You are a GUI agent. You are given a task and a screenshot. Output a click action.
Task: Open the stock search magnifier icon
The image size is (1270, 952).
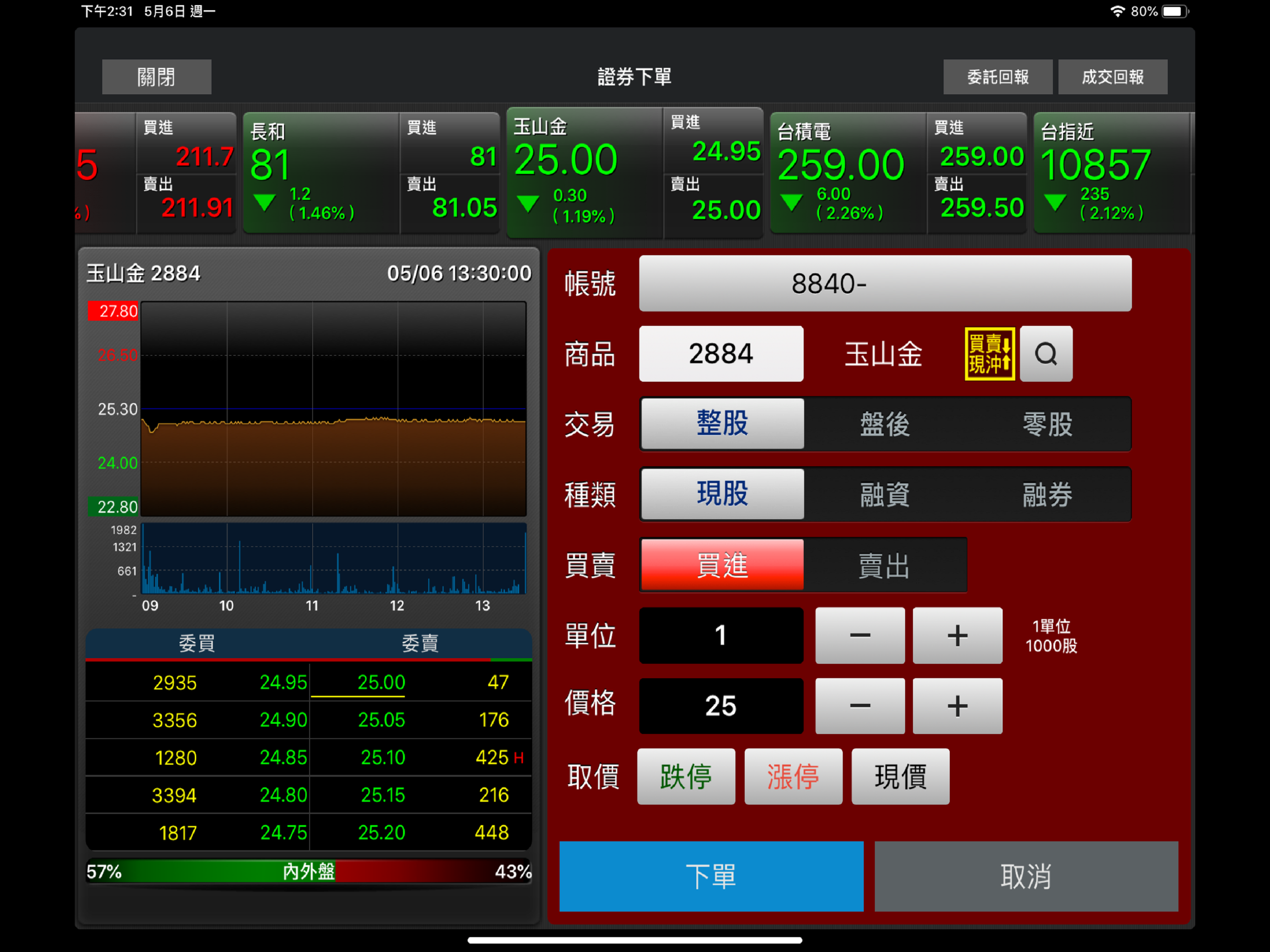coord(1045,354)
